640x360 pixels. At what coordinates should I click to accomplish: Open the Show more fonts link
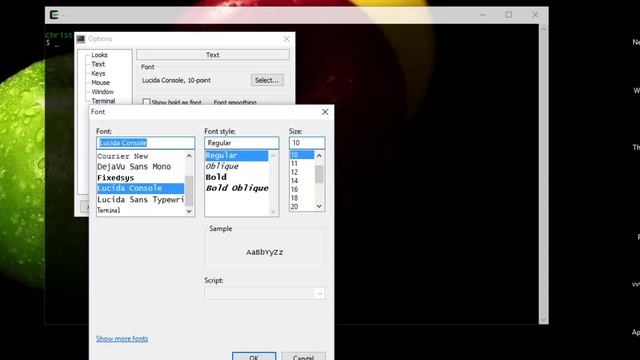point(122,338)
